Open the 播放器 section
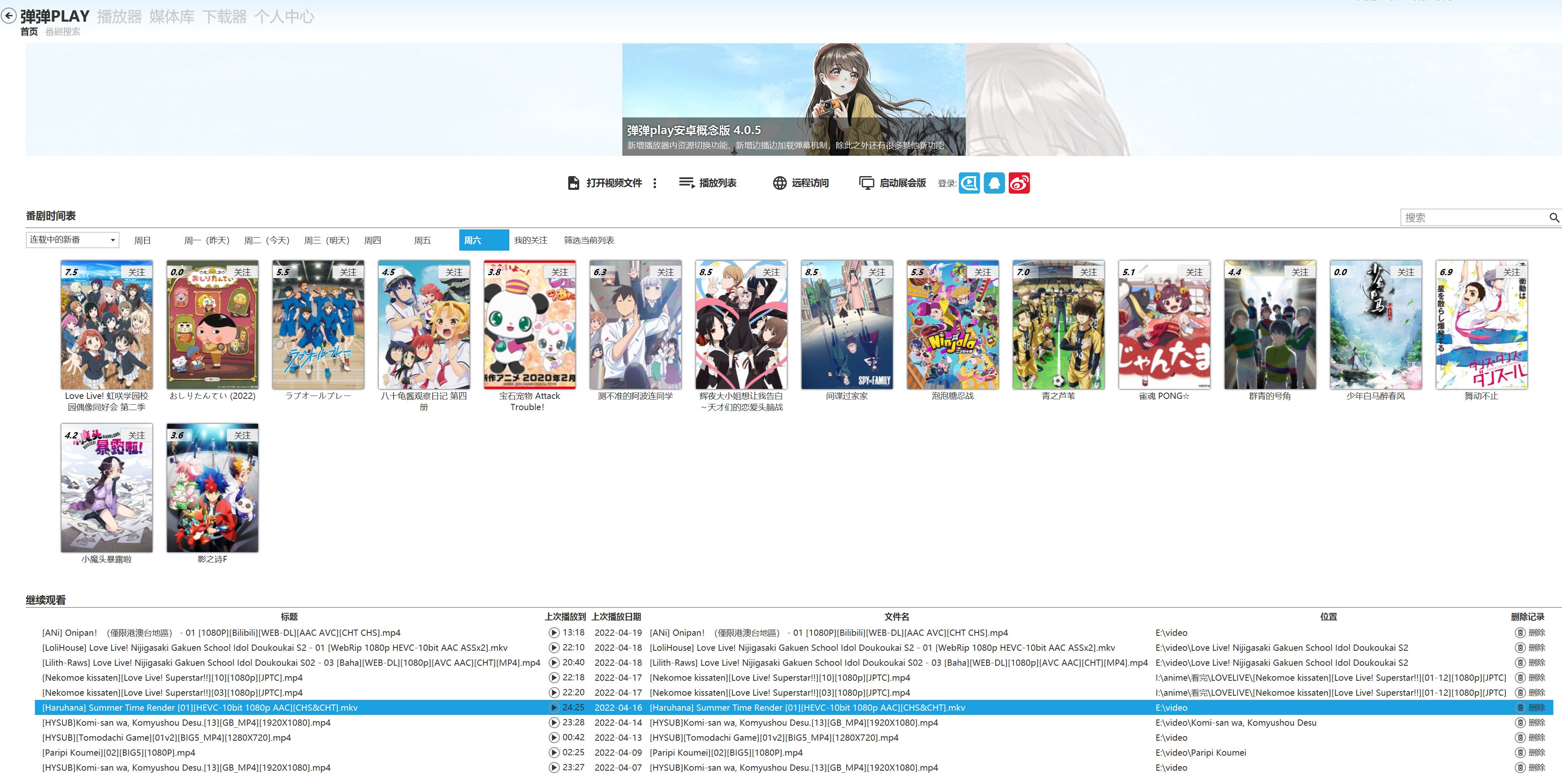Image resolution: width=1562 pixels, height=784 pixels. click(120, 16)
